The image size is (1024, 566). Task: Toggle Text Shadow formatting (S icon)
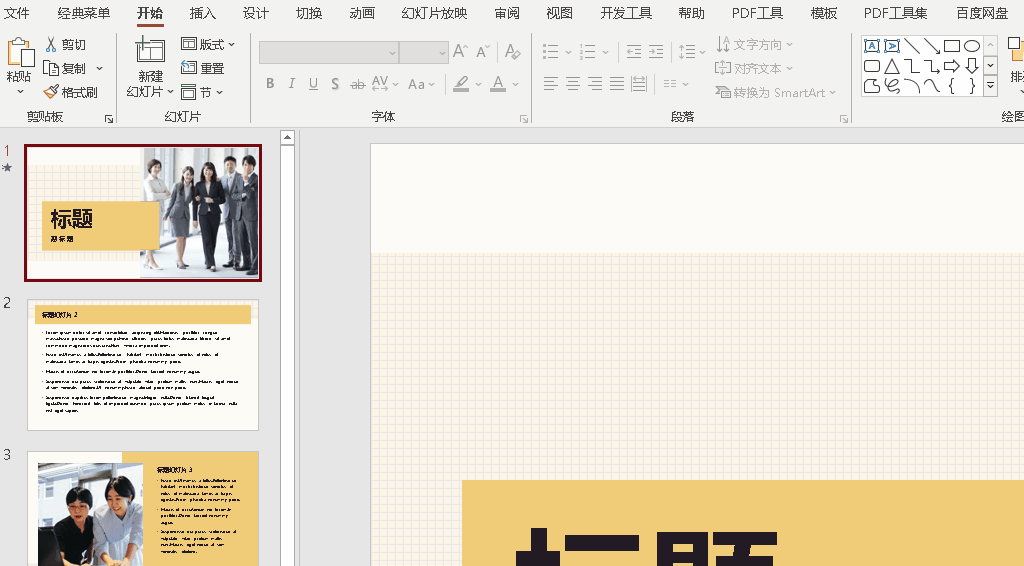(x=335, y=84)
